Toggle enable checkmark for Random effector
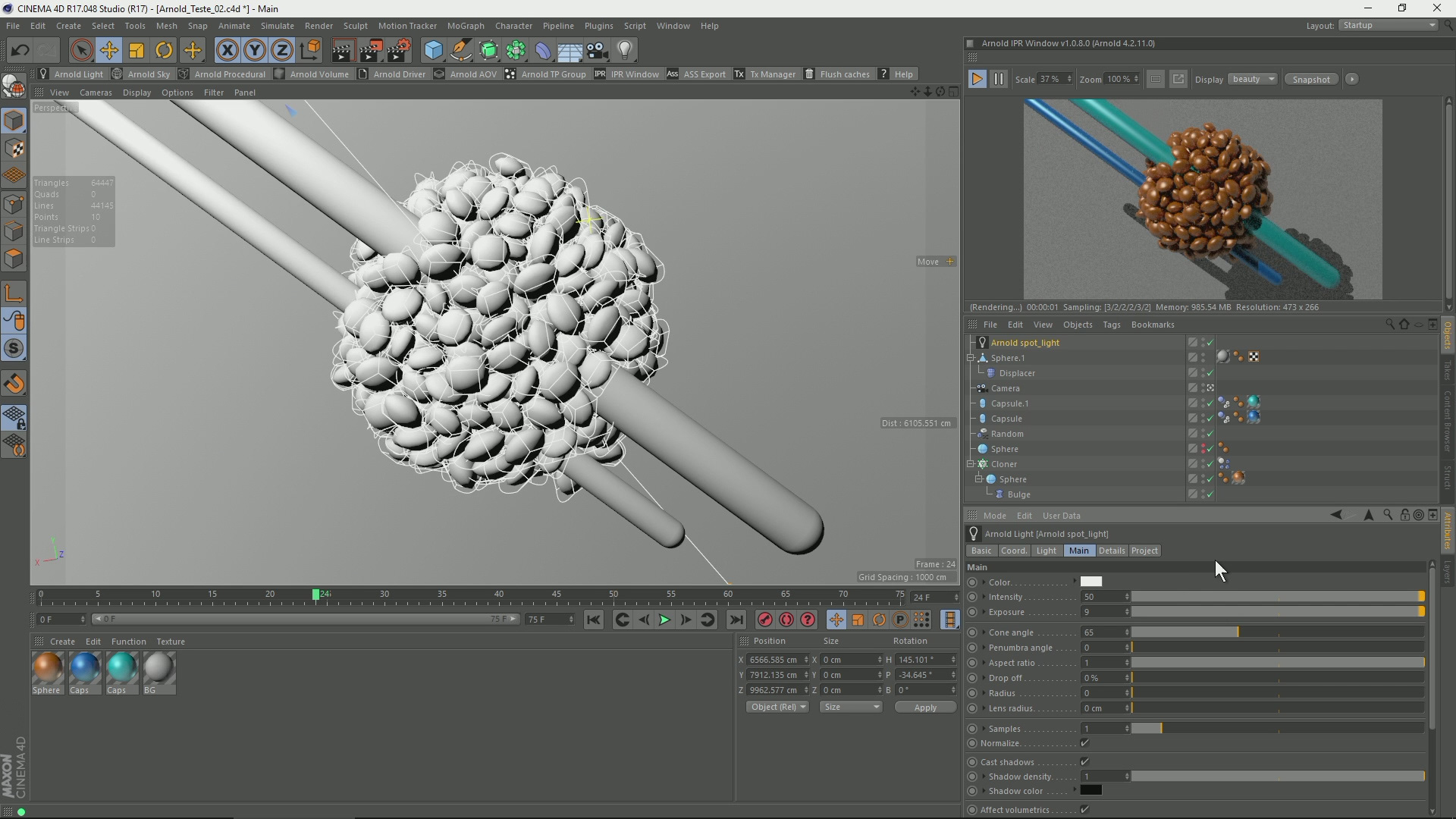 pos(1210,434)
